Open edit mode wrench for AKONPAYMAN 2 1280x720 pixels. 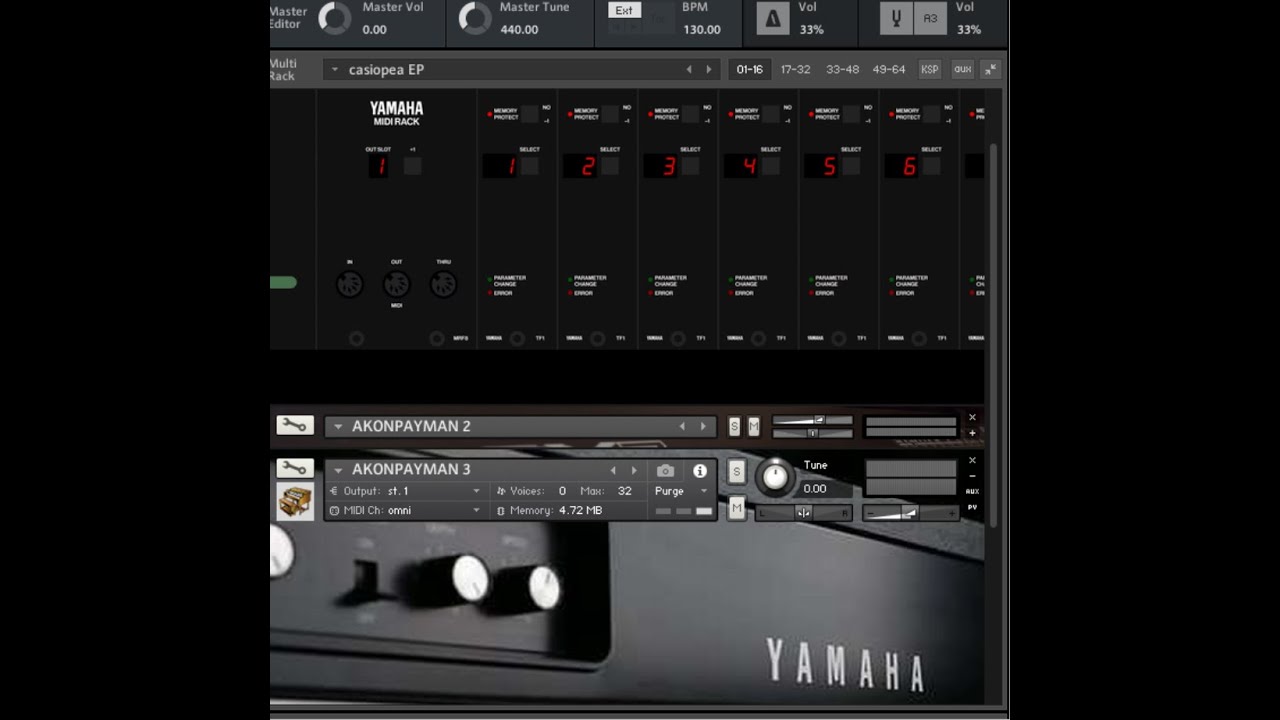point(295,425)
